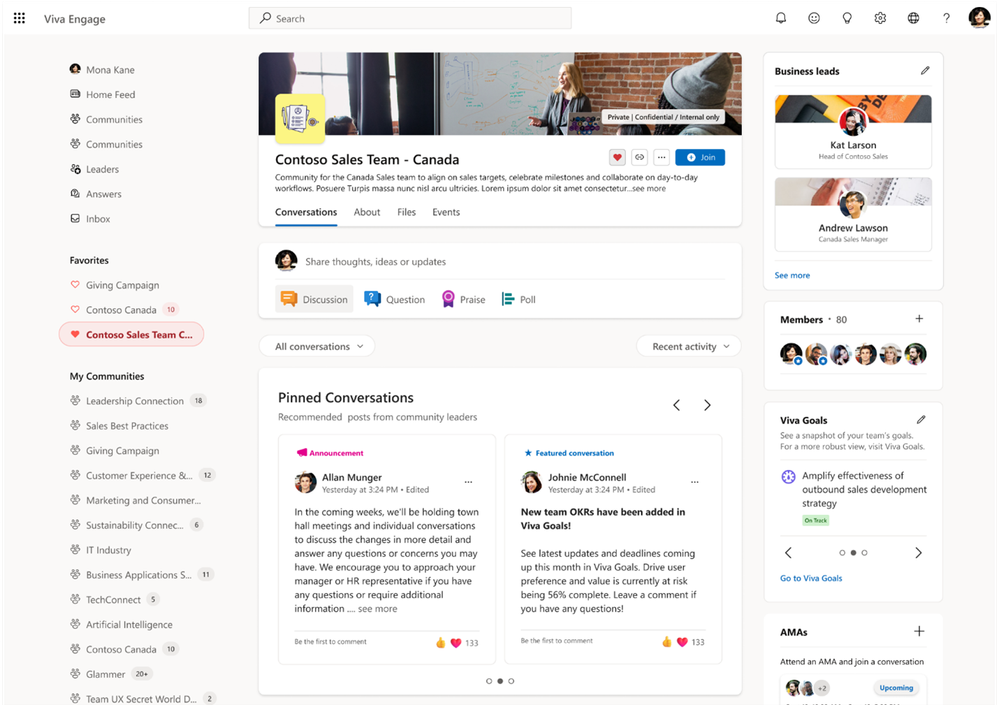Click Be the first to comment on Allan's post
The width and height of the screenshot is (999, 705).
[330, 641]
